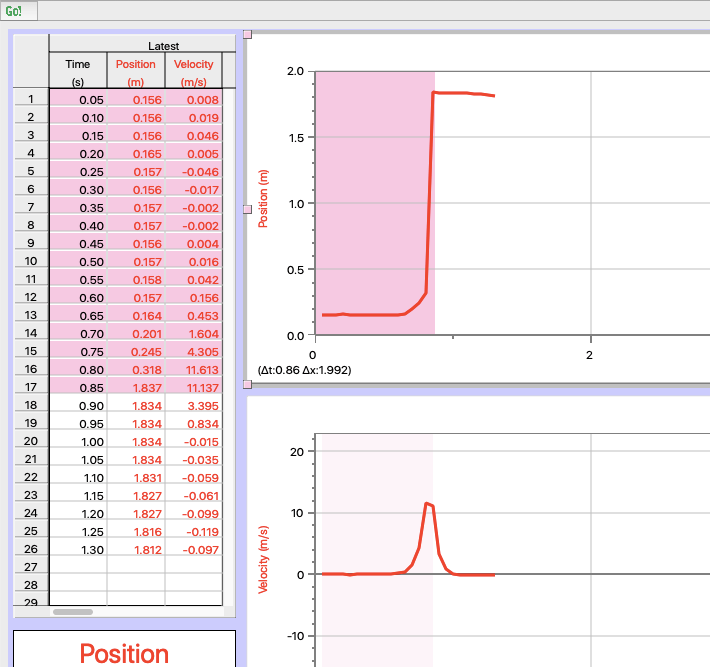Select row number 17 in data table
710x667 pixels.
(x=31, y=387)
